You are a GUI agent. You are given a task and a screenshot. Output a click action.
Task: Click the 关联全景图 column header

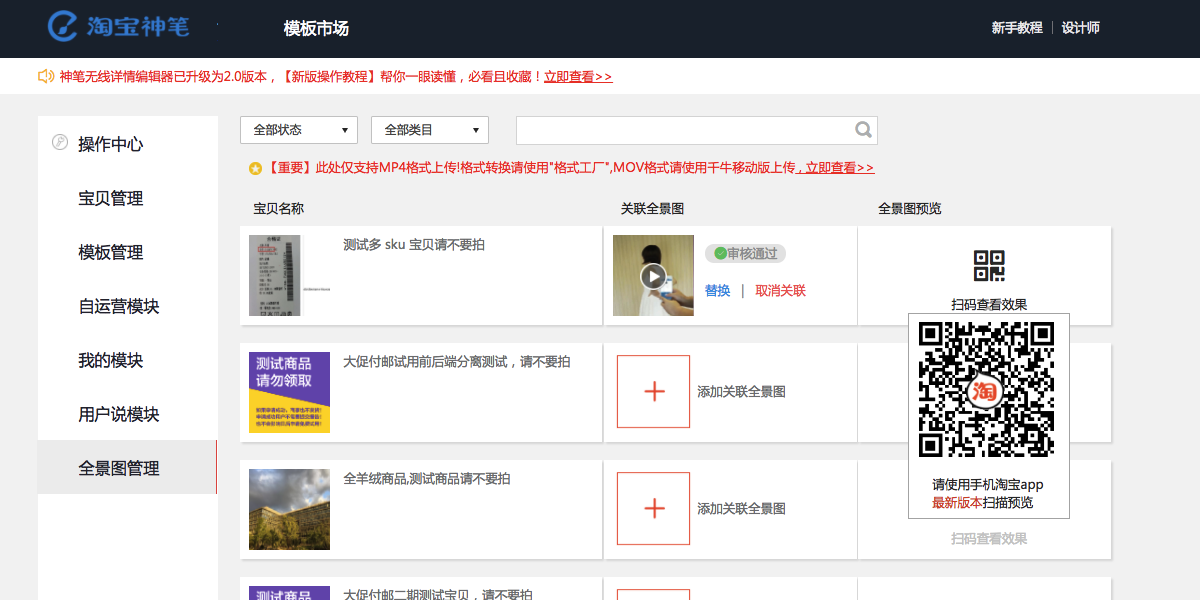pos(652,208)
